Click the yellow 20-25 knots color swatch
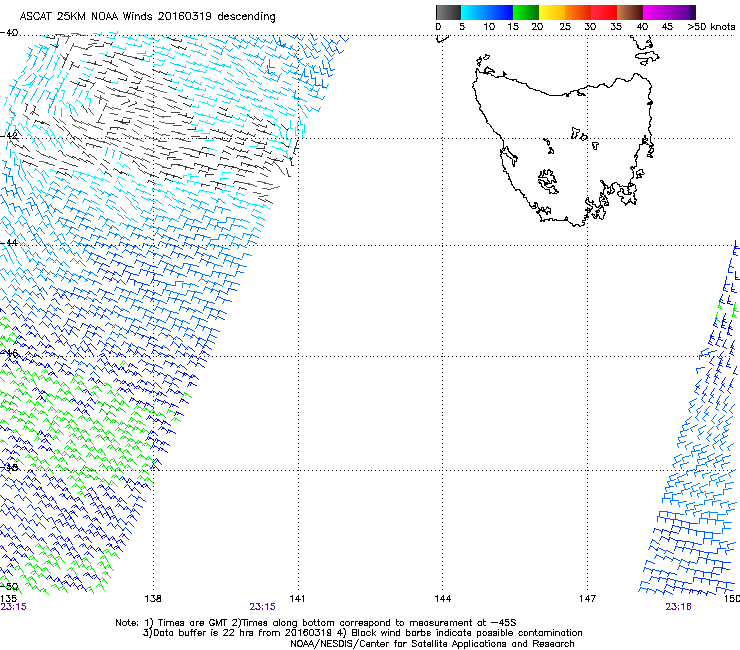The image size is (740, 650). click(552, 12)
